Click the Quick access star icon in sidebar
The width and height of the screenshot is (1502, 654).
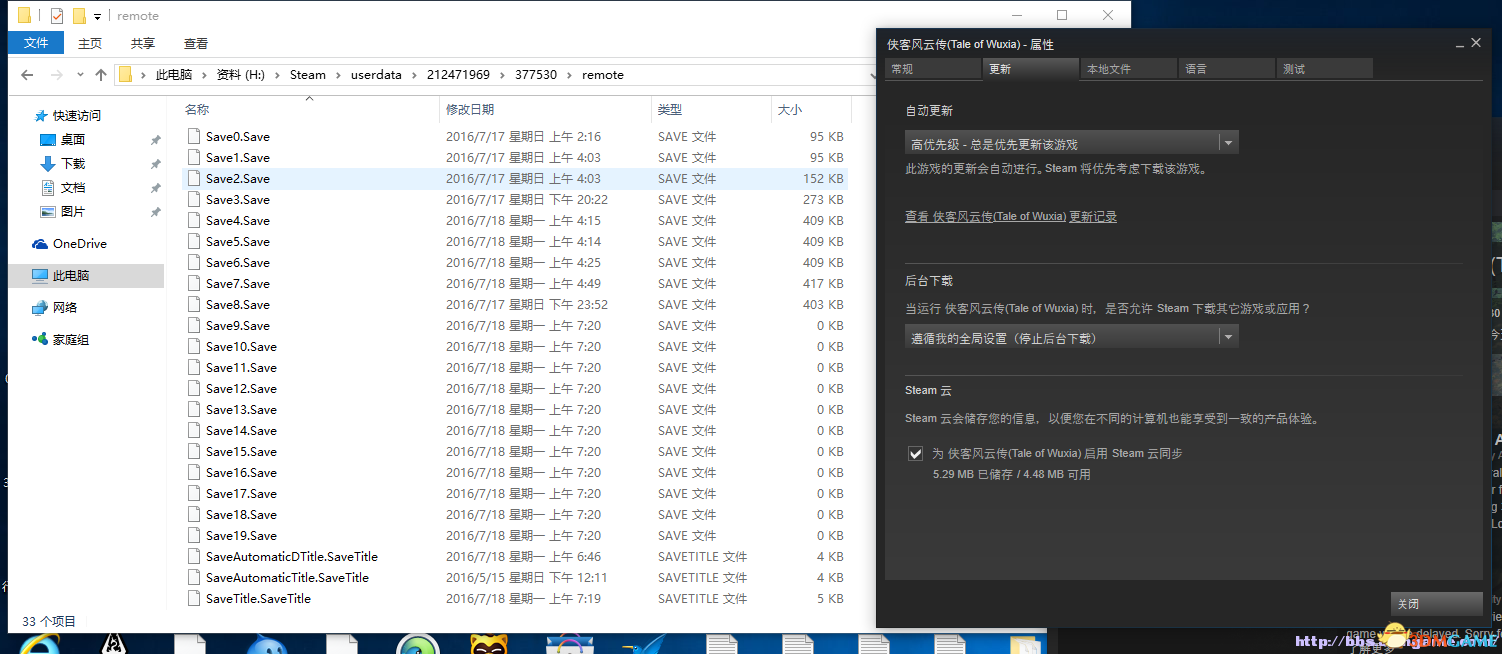tap(41, 116)
